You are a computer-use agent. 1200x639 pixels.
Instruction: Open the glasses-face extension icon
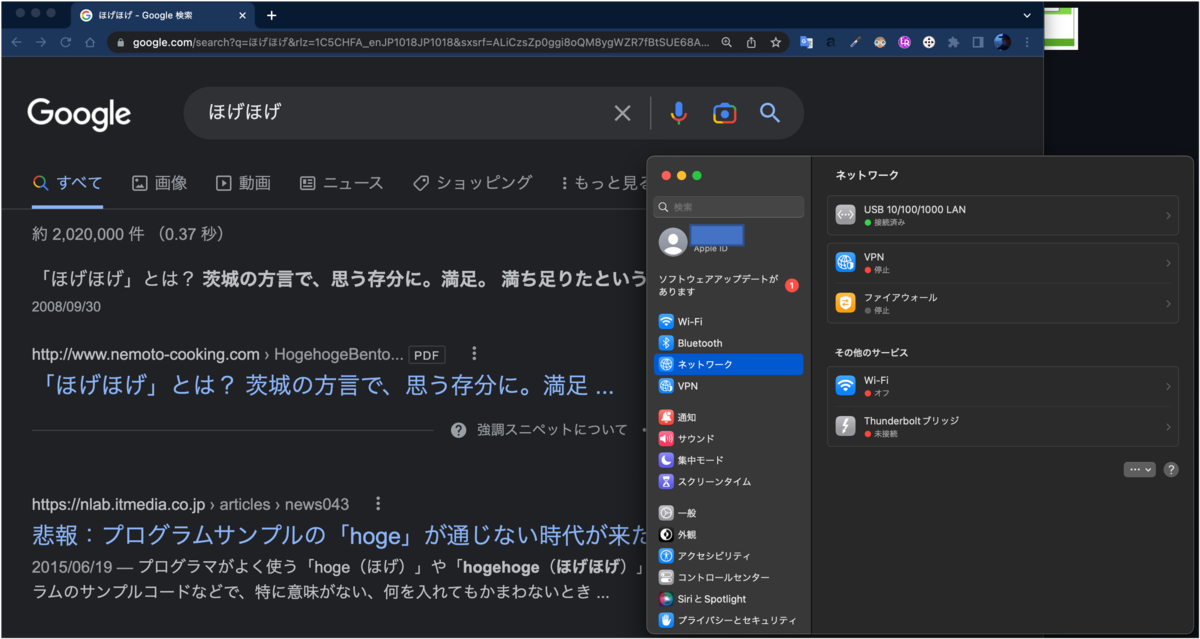879,42
